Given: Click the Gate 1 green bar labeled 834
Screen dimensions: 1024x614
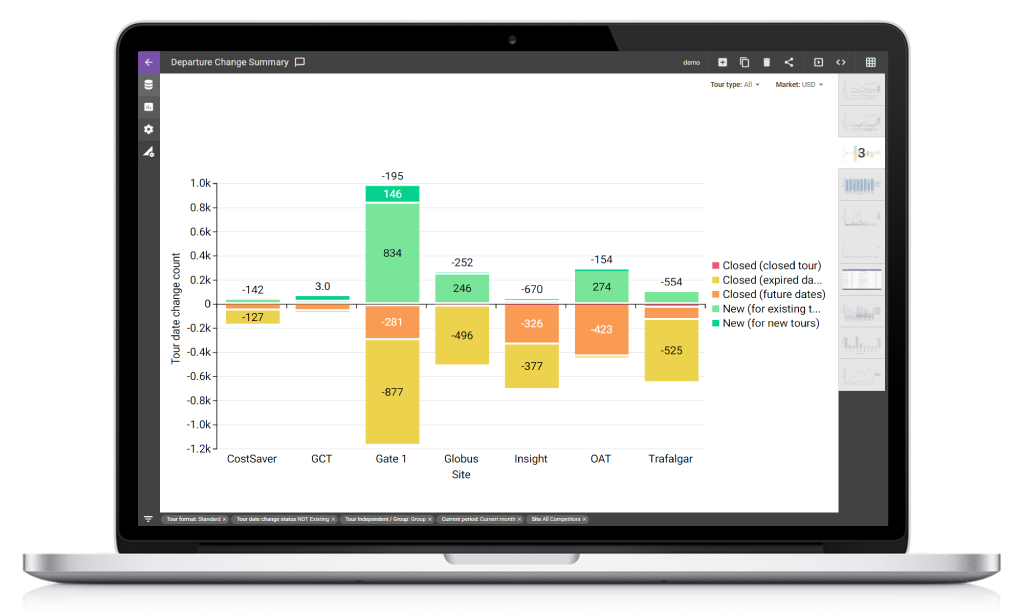Looking at the screenshot, I should [x=392, y=253].
